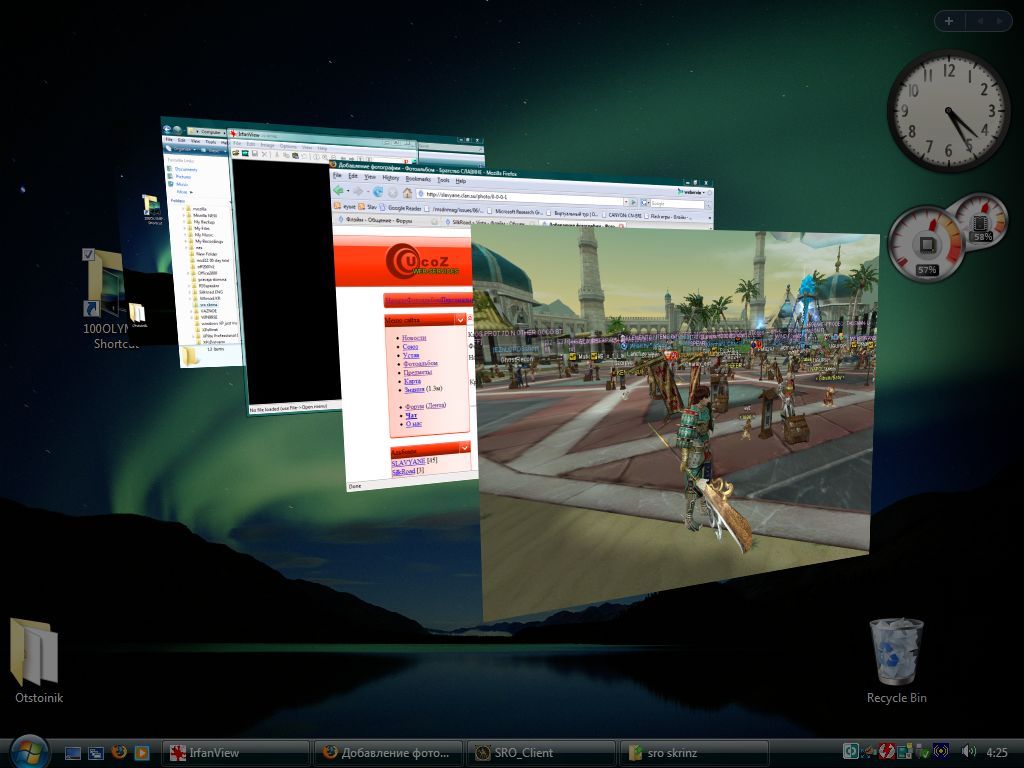Click the Firefox Google search field
This screenshot has height=768, width=1024.
(x=677, y=204)
